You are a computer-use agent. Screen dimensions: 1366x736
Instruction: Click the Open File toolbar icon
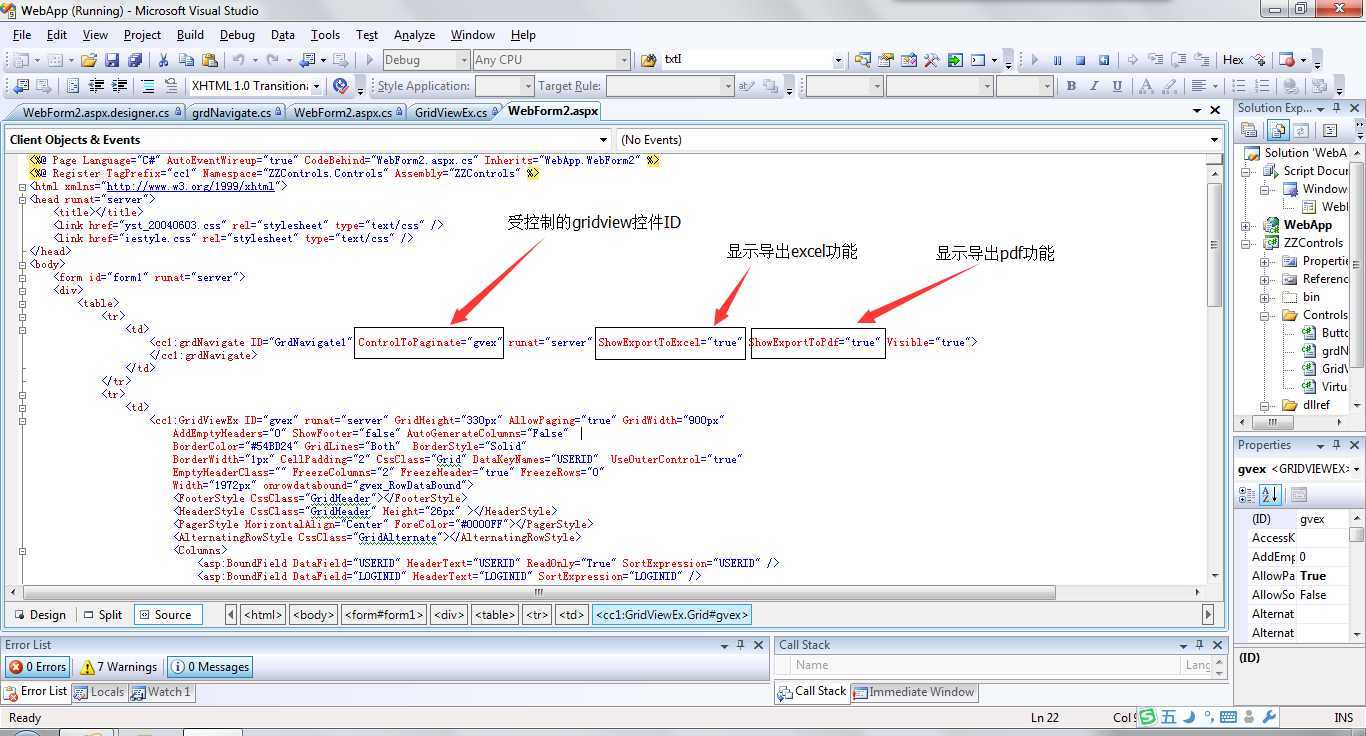point(89,60)
